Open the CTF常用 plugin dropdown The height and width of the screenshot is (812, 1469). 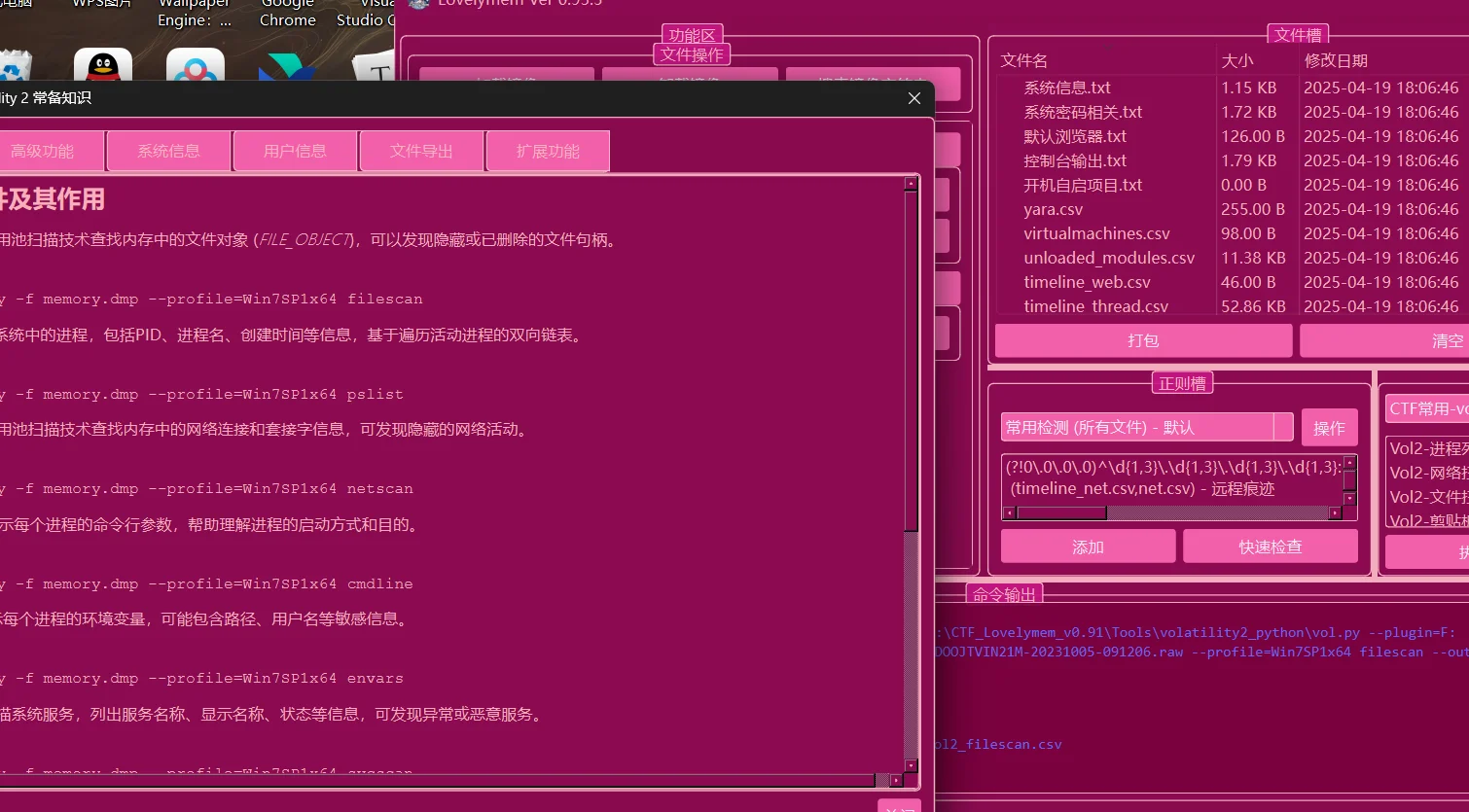point(1426,408)
